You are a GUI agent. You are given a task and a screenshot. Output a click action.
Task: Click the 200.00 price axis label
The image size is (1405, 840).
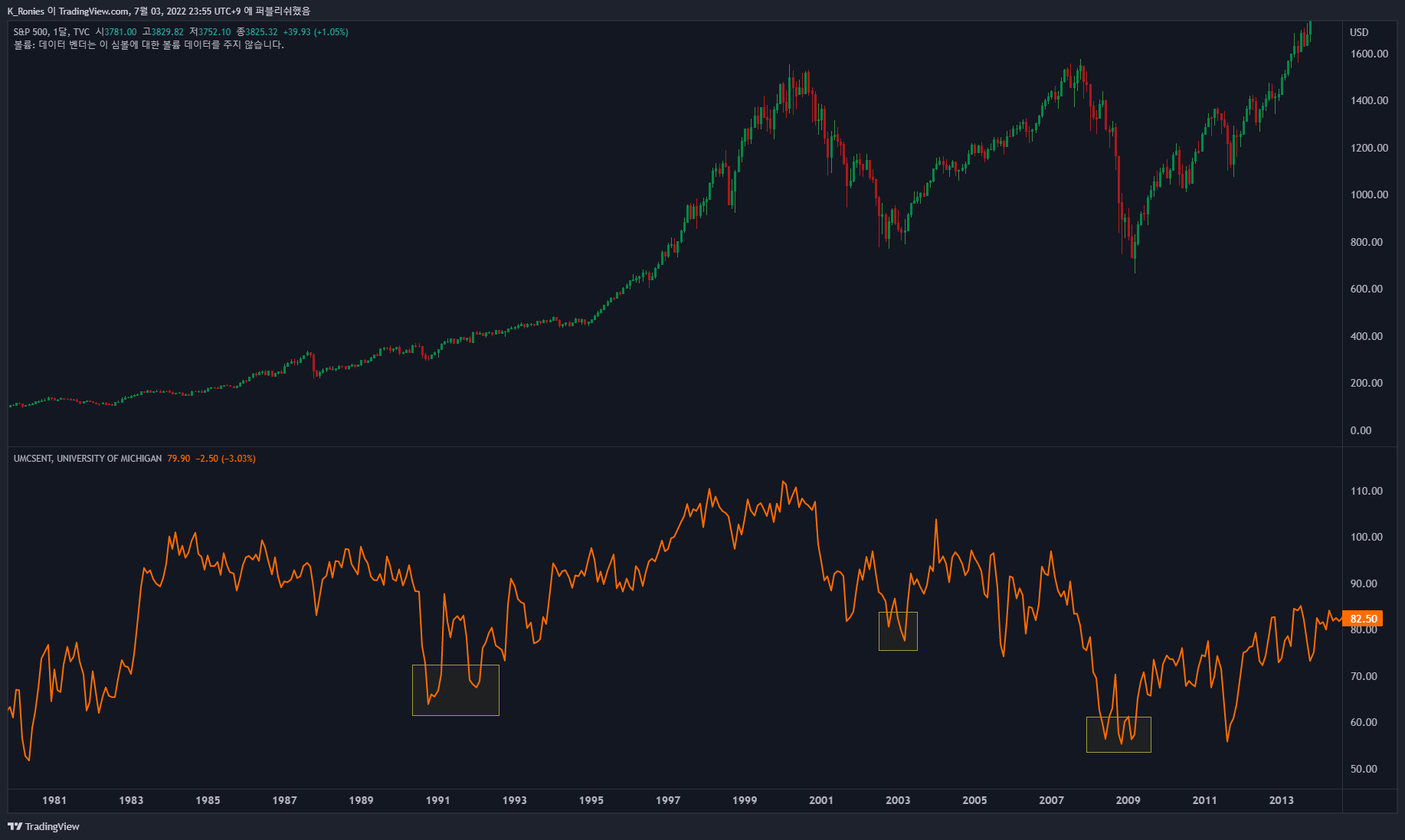[x=1367, y=383]
